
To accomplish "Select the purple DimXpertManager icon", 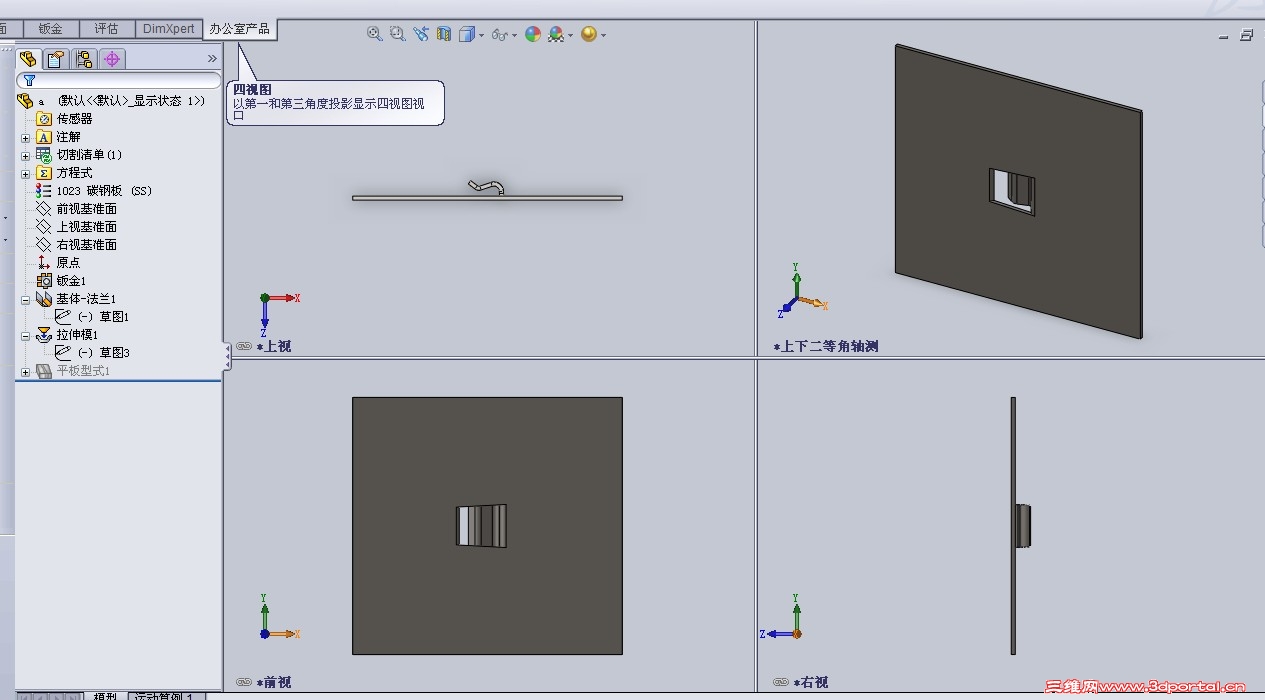I will coord(112,58).
